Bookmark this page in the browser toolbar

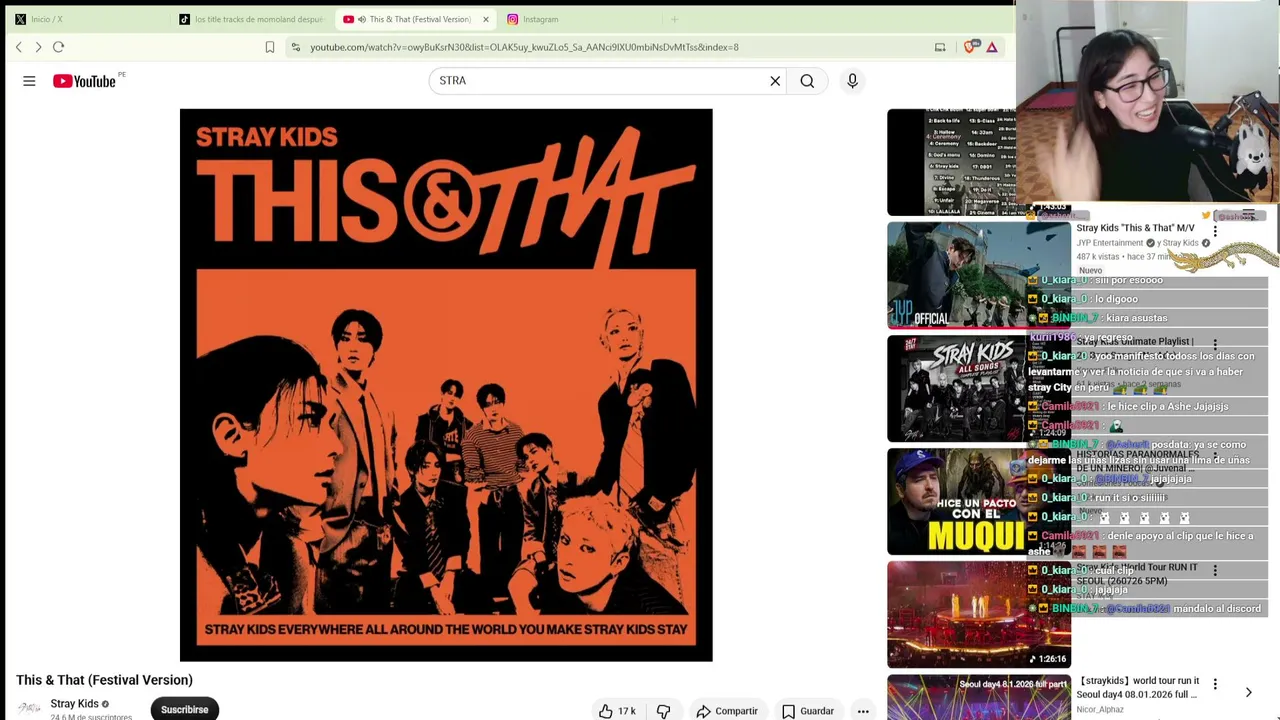click(270, 47)
